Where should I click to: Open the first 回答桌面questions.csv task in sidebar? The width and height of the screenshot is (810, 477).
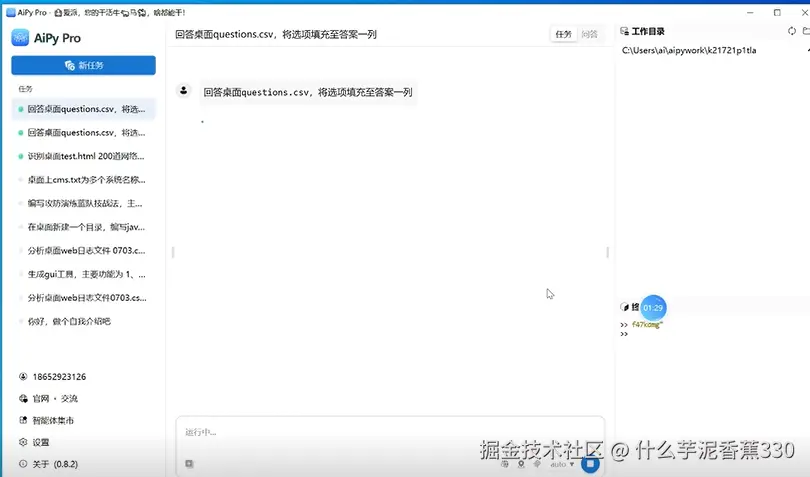point(83,109)
